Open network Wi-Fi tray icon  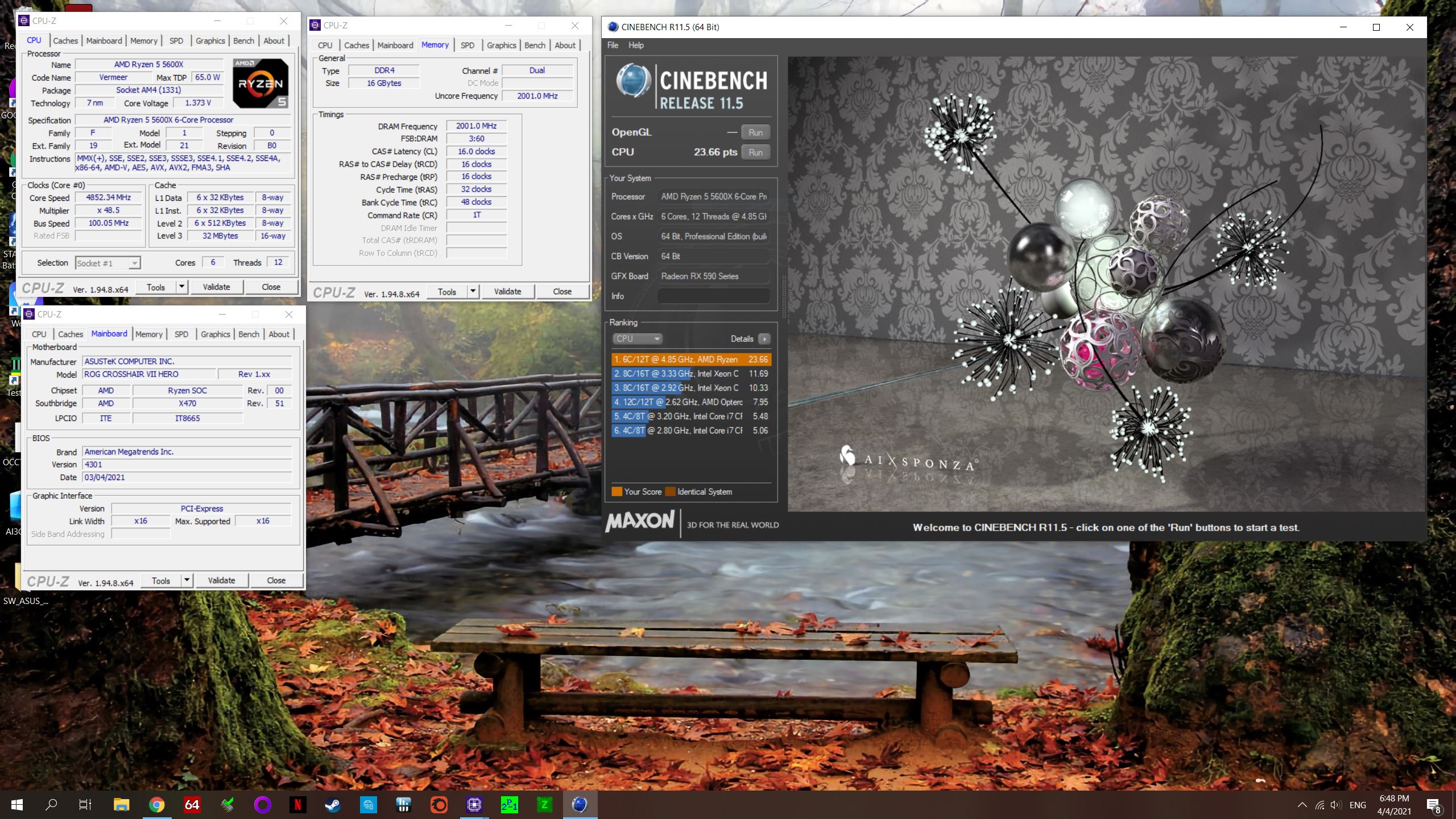click(1319, 805)
